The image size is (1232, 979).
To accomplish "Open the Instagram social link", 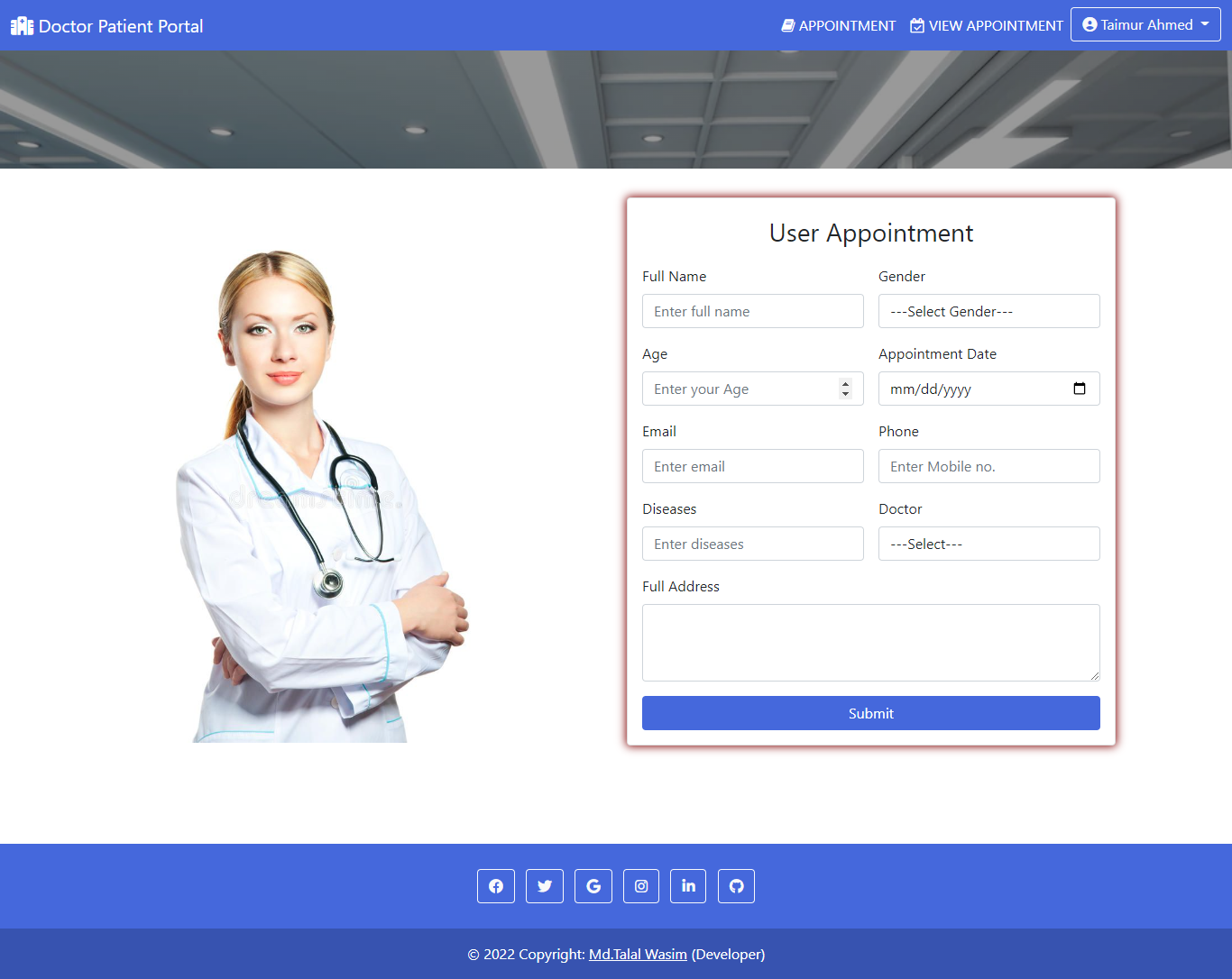I will click(641, 886).
